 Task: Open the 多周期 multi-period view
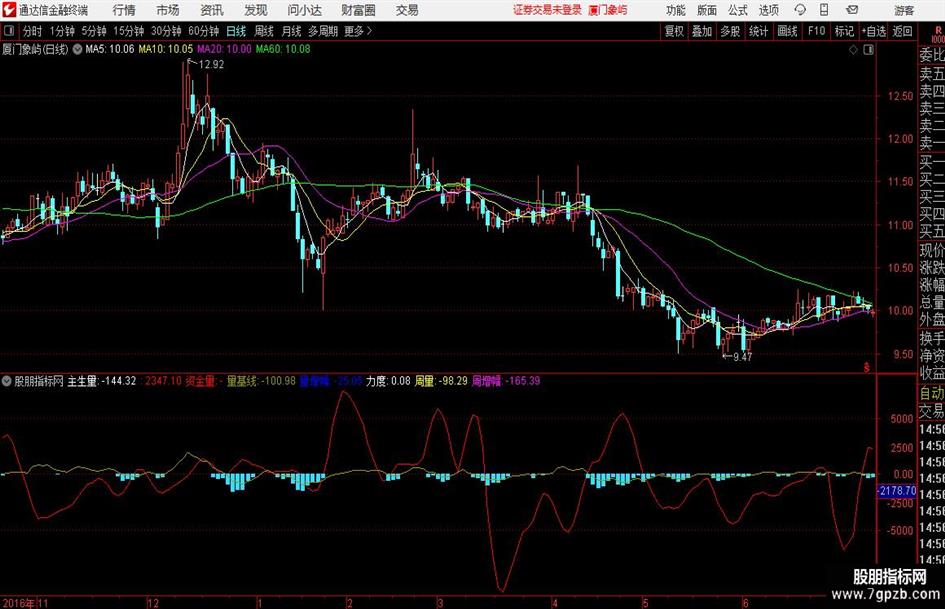323,31
